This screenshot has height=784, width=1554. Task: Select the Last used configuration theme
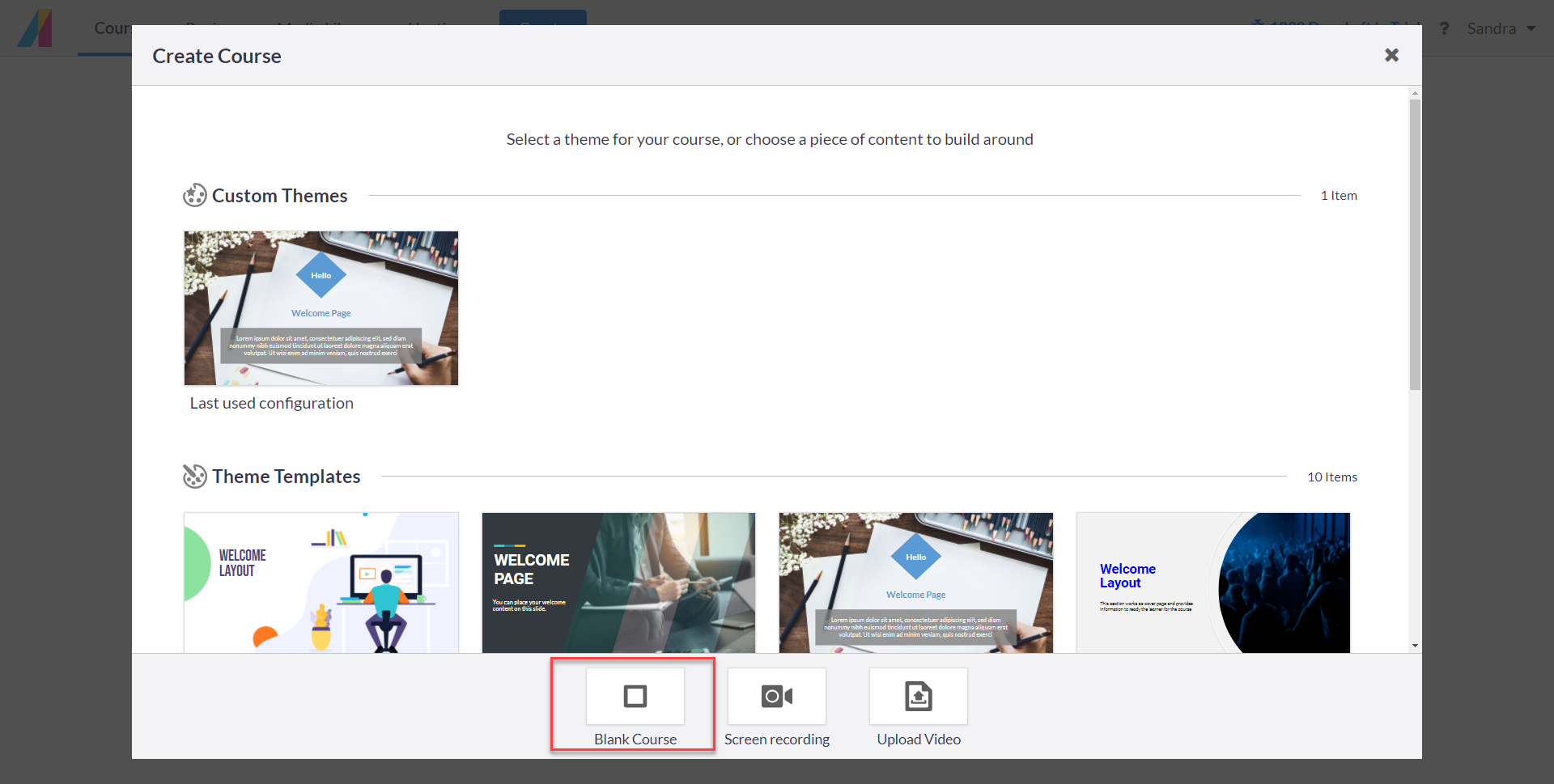click(321, 308)
